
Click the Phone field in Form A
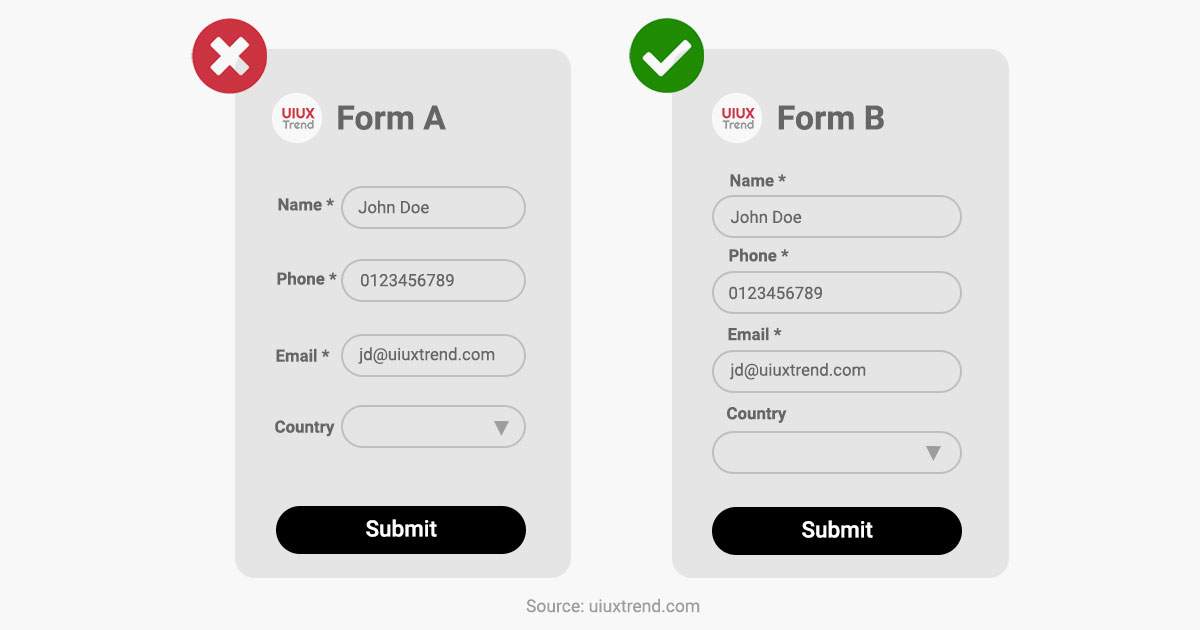(x=433, y=281)
